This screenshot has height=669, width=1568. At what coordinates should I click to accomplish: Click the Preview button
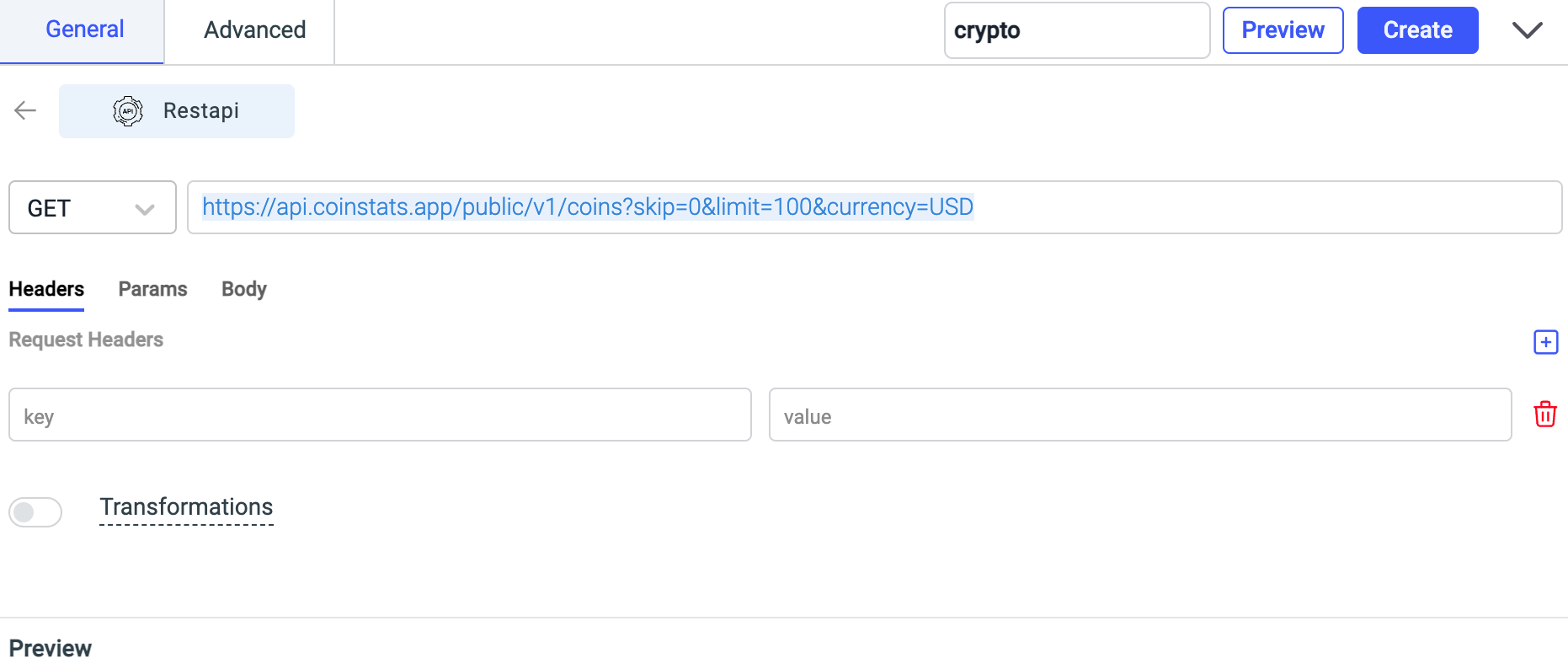(x=1283, y=30)
